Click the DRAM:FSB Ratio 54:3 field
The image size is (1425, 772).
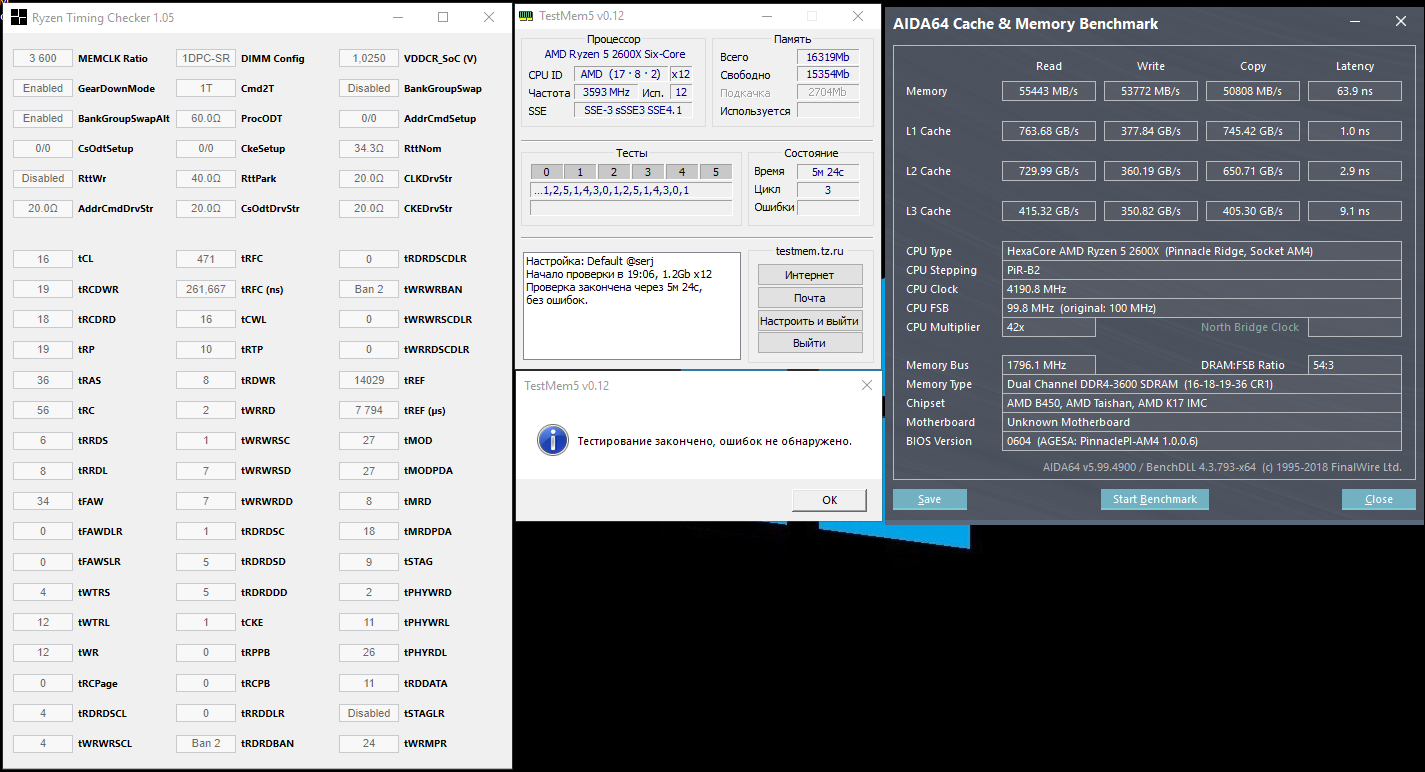point(1355,365)
